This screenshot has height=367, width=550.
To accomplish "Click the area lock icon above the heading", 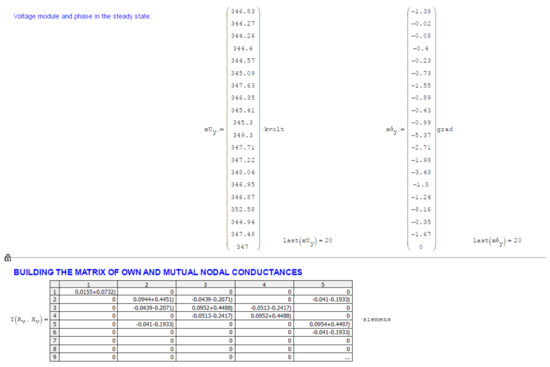I will [8, 258].
